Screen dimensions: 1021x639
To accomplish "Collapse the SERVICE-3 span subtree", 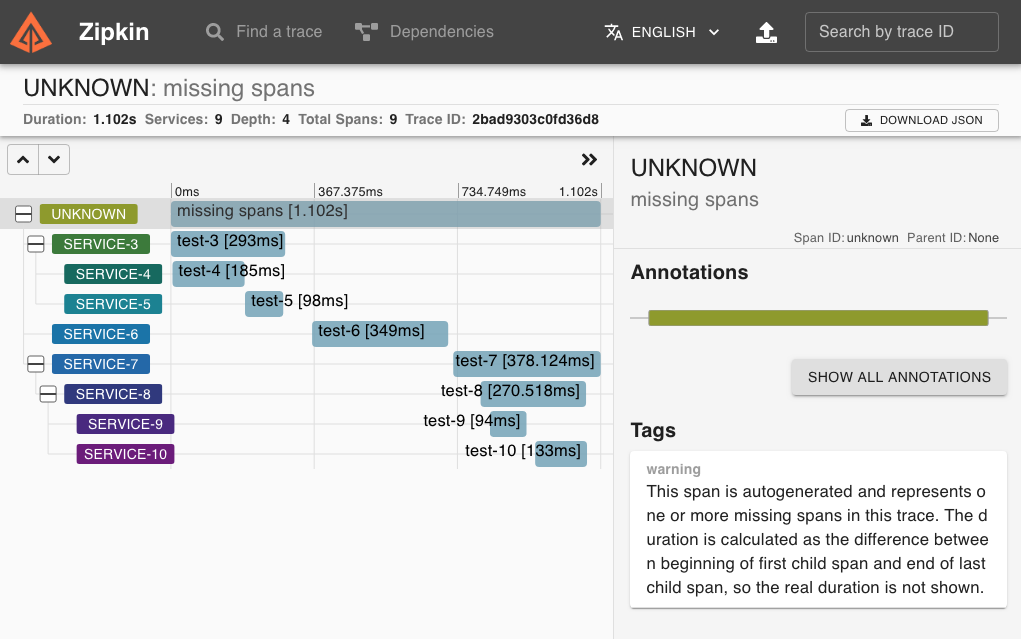I will click(x=34, y=243).
